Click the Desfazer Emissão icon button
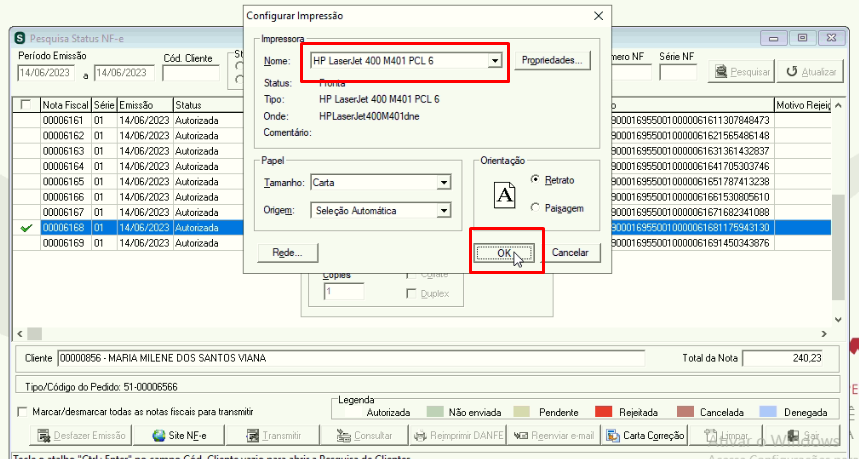This screenshot has height=459, width=859. [x=44, y=435]
